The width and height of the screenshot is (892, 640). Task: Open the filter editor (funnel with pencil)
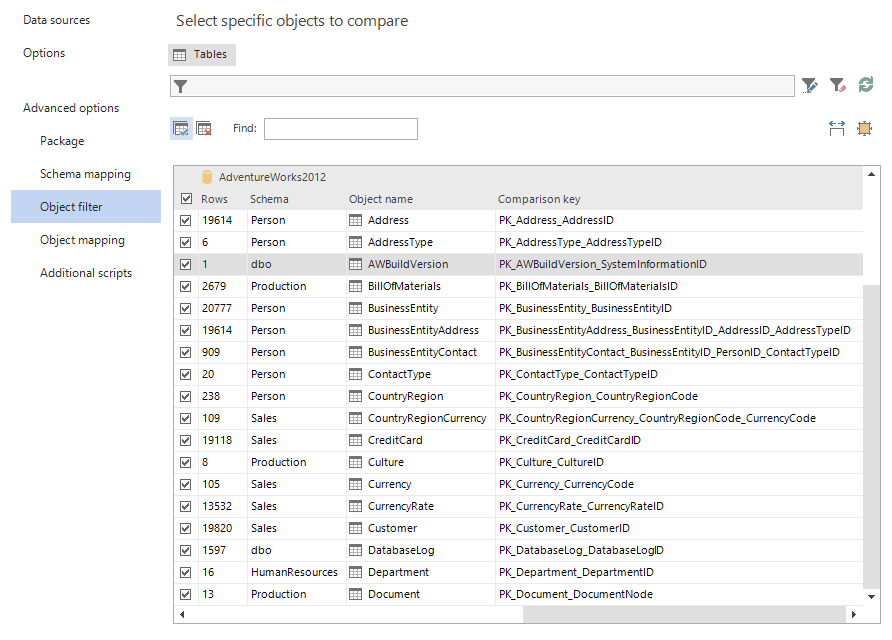810,85
